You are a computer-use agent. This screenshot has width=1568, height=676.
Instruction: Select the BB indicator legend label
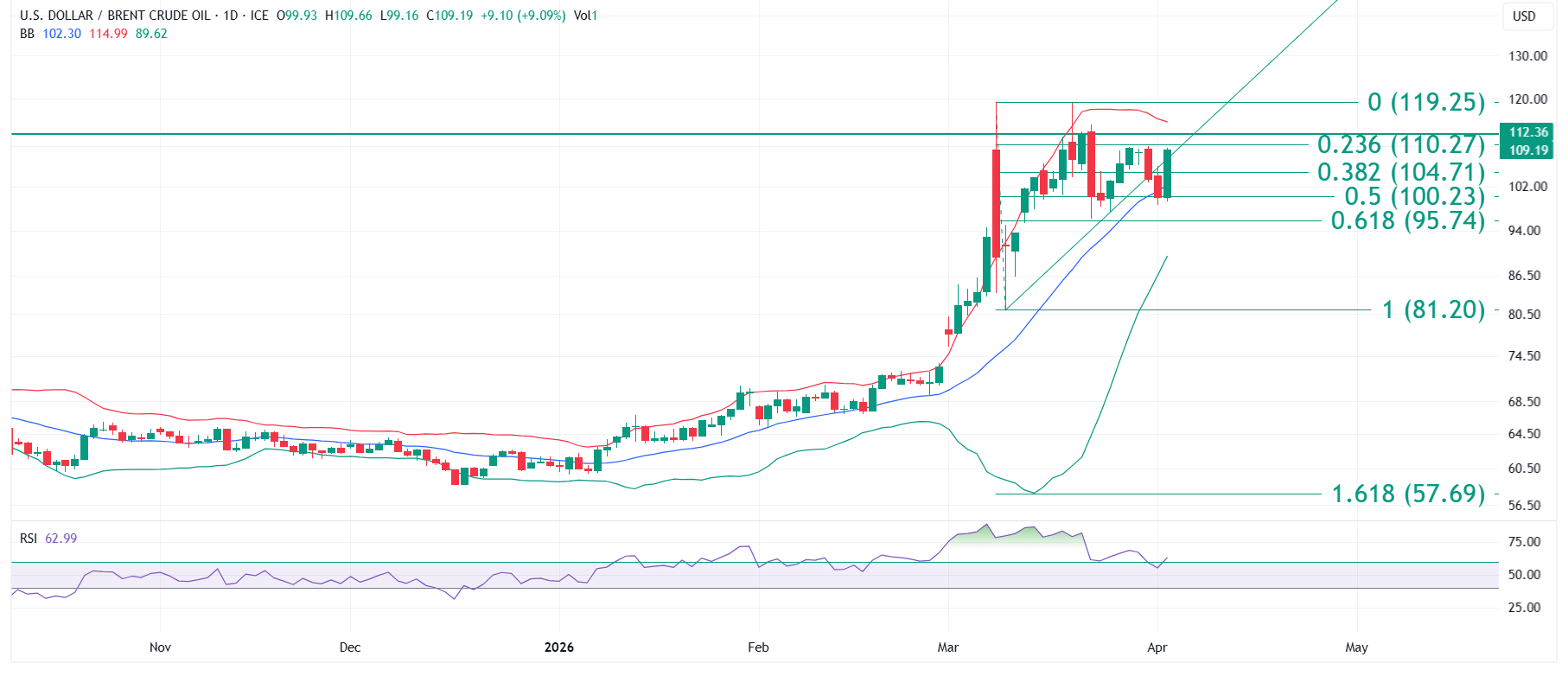click(27, 34)
